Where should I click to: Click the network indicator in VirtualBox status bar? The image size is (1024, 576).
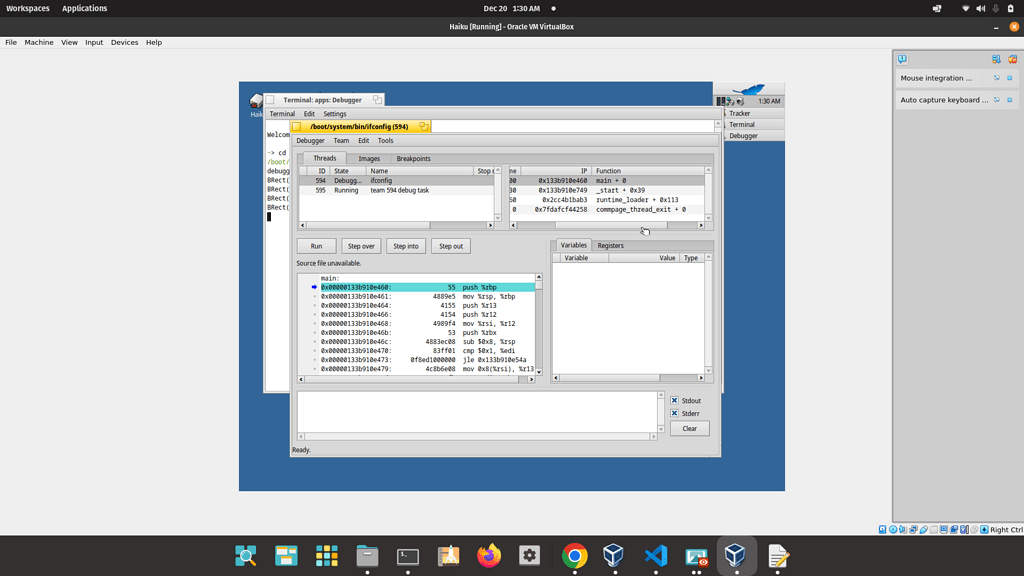click(x=913, y=530)
